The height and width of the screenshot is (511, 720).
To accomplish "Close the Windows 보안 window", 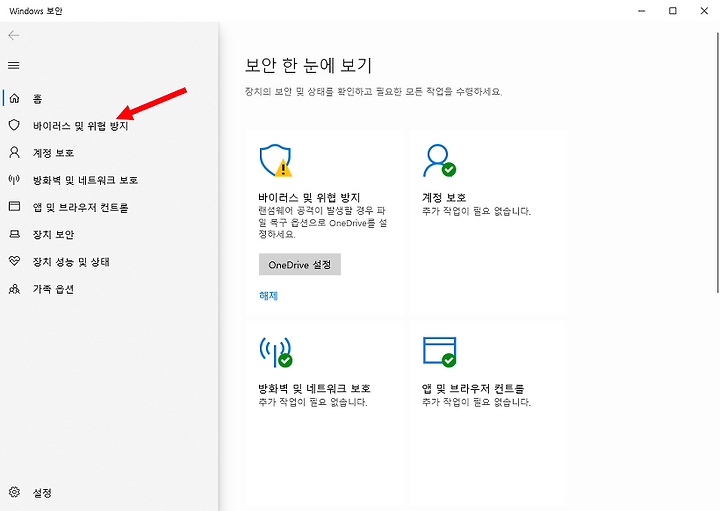I will (704, 11).
